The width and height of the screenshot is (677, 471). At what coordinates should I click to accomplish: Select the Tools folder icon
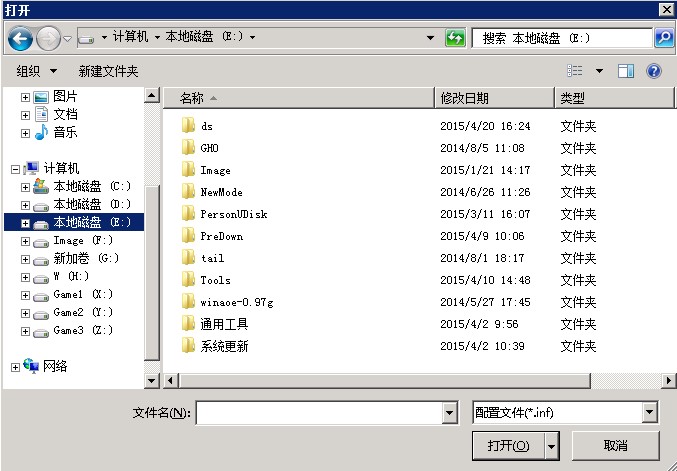(x=187, y=280)
